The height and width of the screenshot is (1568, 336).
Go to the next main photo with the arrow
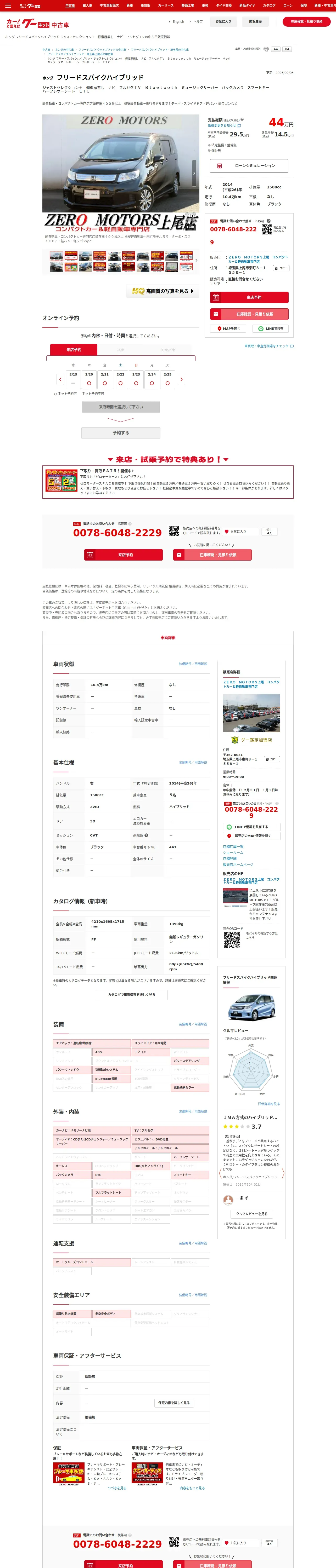[x=194, y=173]
